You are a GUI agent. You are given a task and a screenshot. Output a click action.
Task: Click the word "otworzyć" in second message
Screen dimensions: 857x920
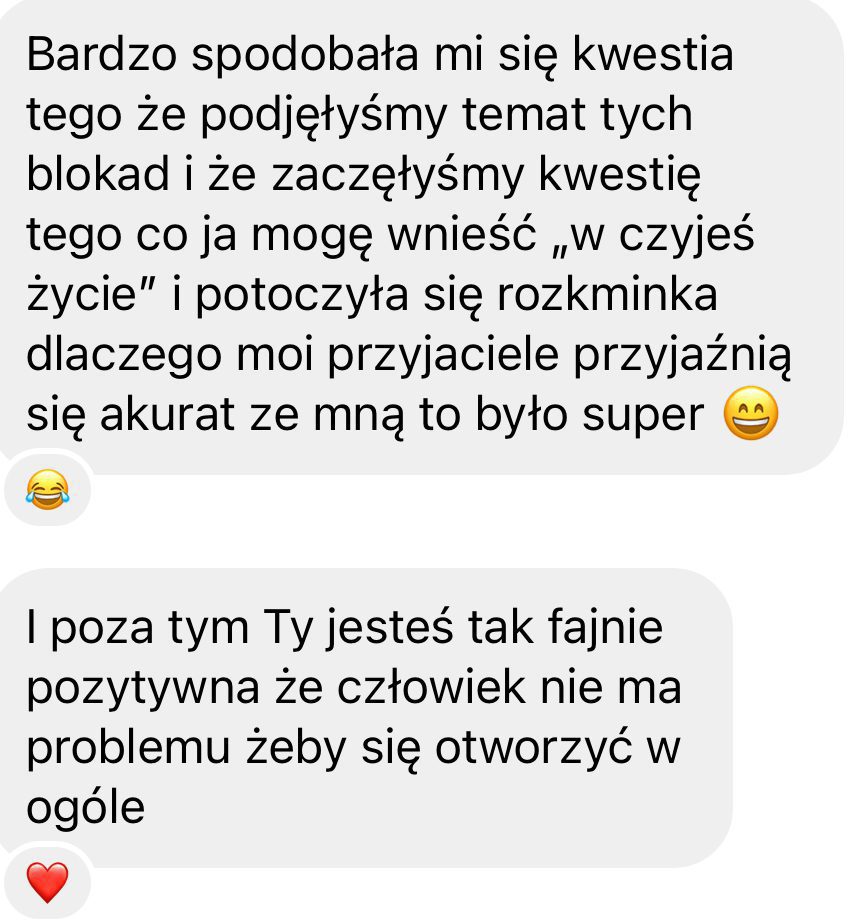coord(534,748)
